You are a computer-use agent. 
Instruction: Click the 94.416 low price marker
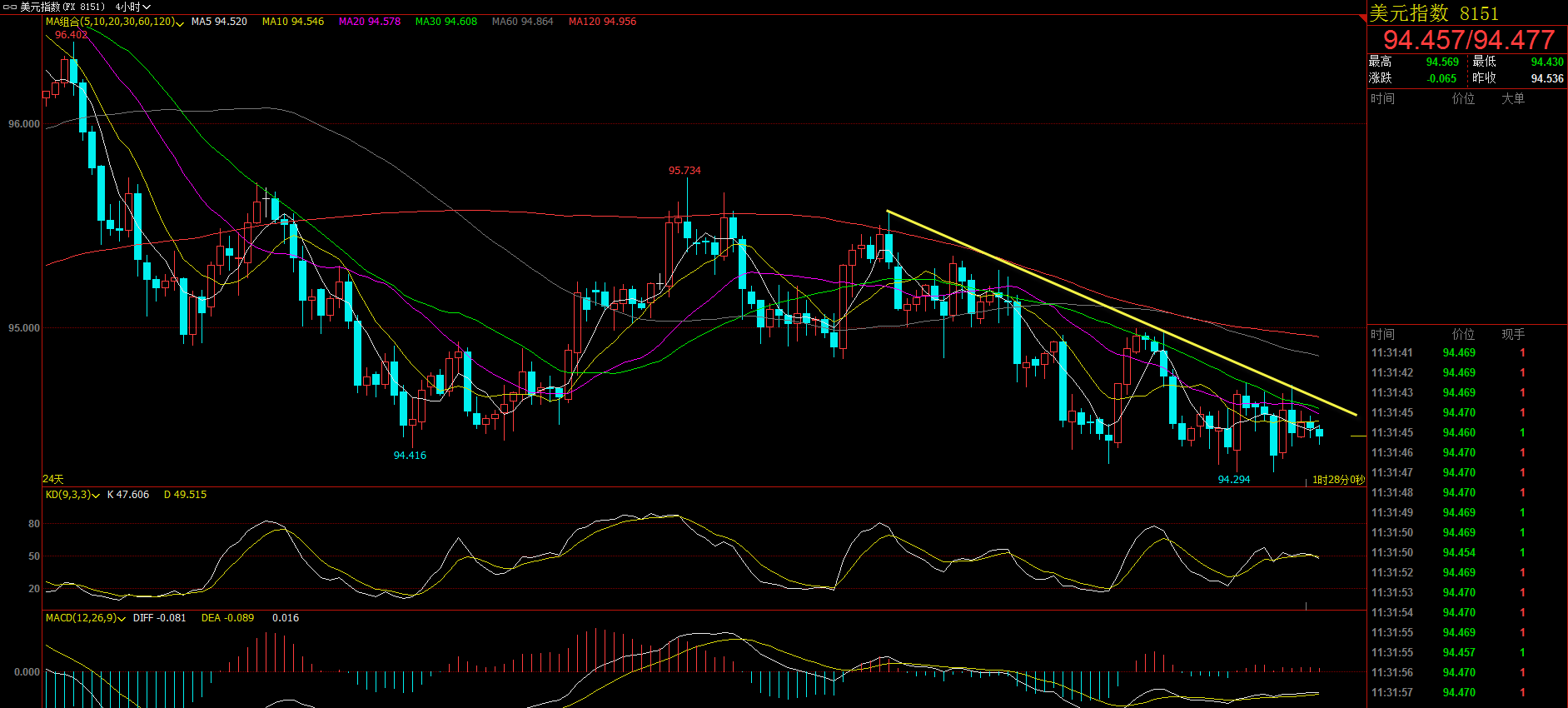point(410,456)
